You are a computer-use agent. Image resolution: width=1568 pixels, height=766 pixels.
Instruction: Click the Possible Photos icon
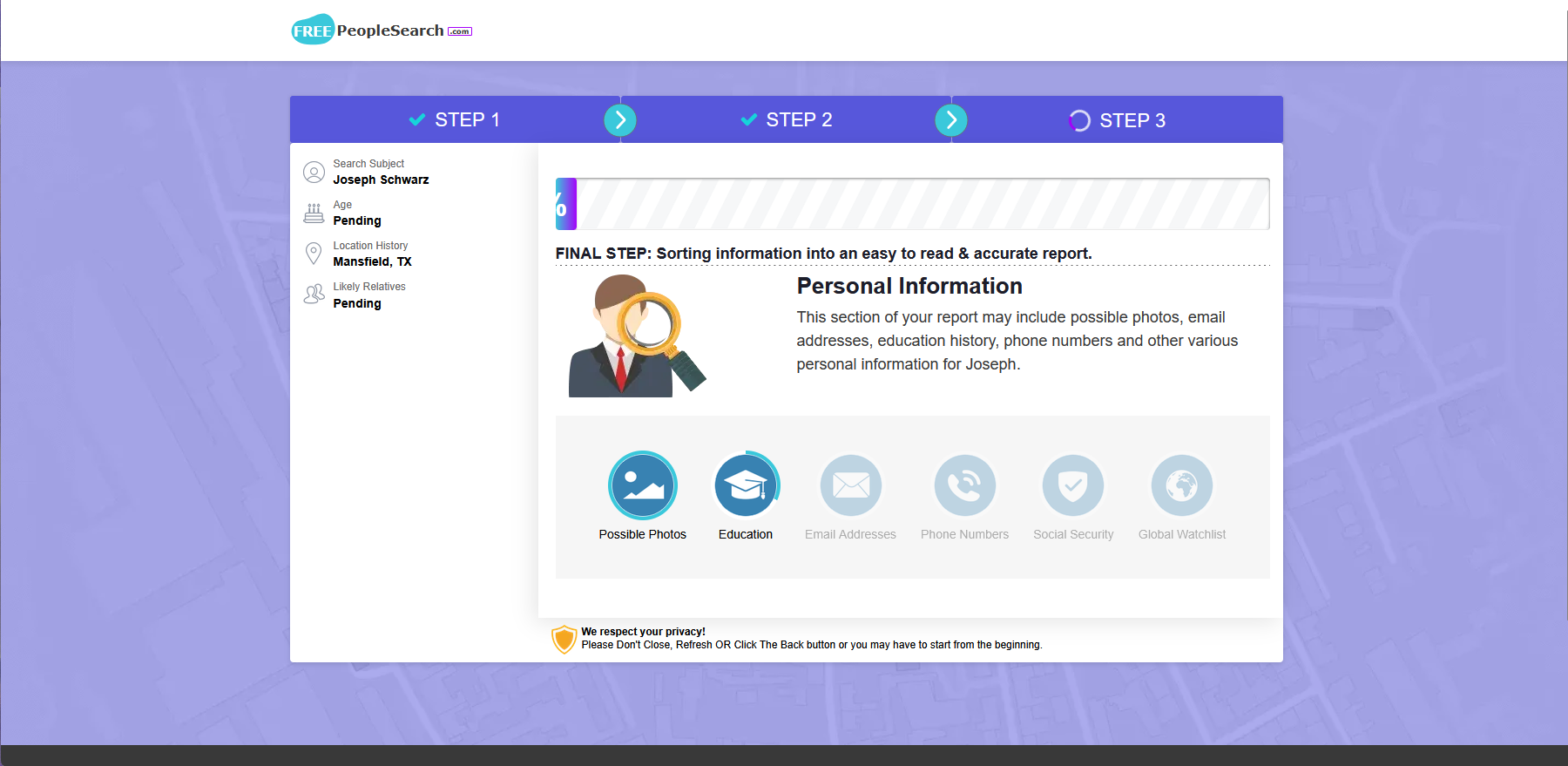pyautogui.click(x=643, y=485)
